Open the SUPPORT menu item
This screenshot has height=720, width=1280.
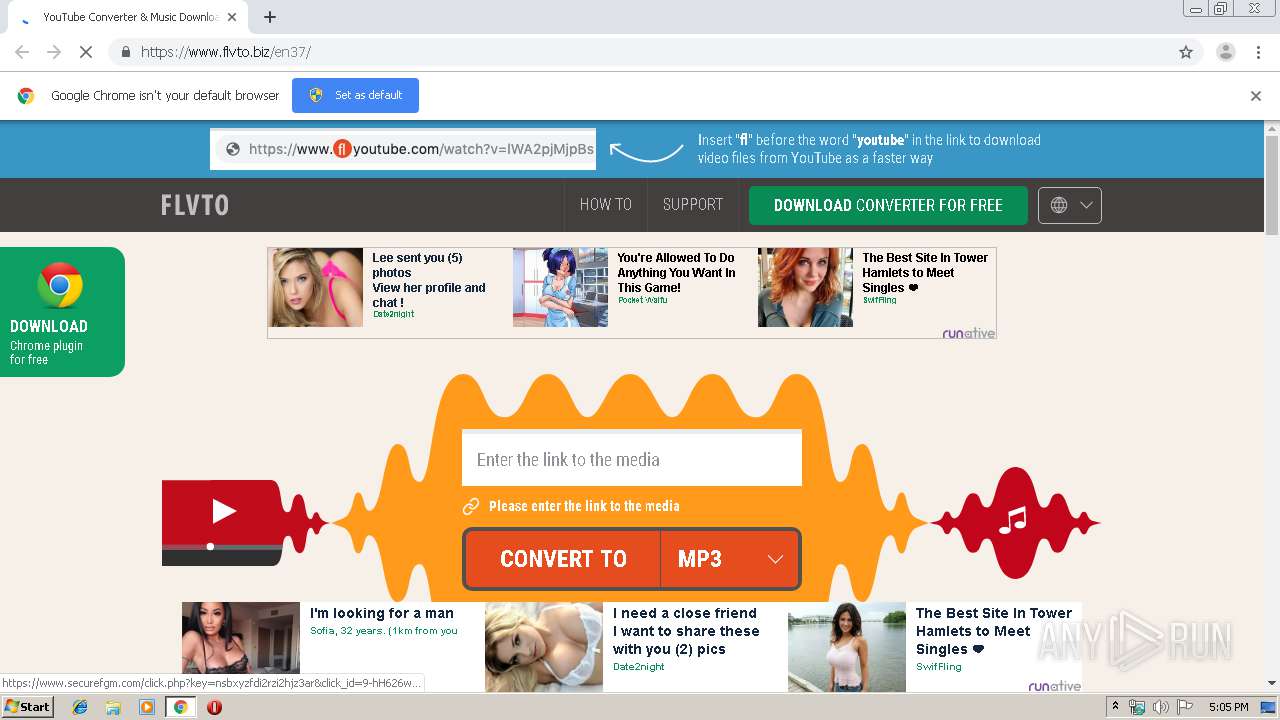[x=693, y=204]
